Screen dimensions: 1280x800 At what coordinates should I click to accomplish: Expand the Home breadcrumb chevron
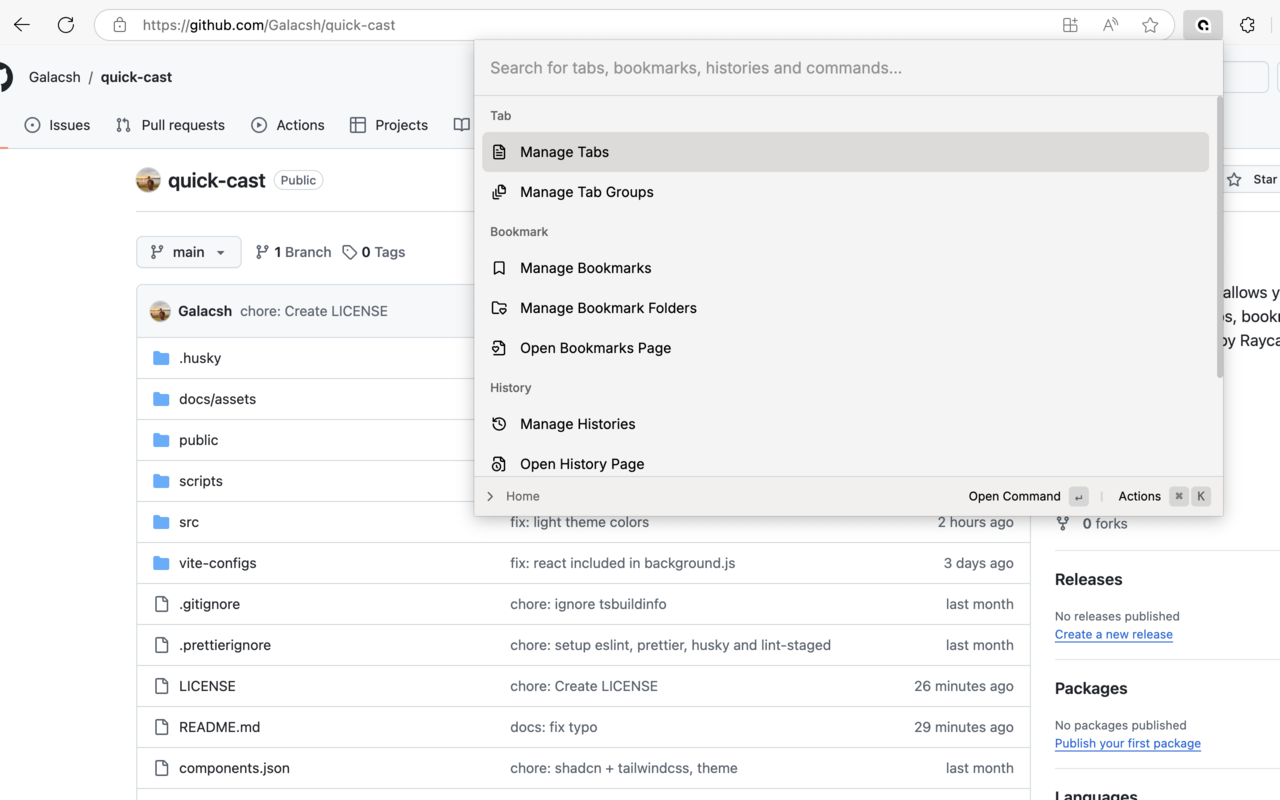click(x=490, y=496)
